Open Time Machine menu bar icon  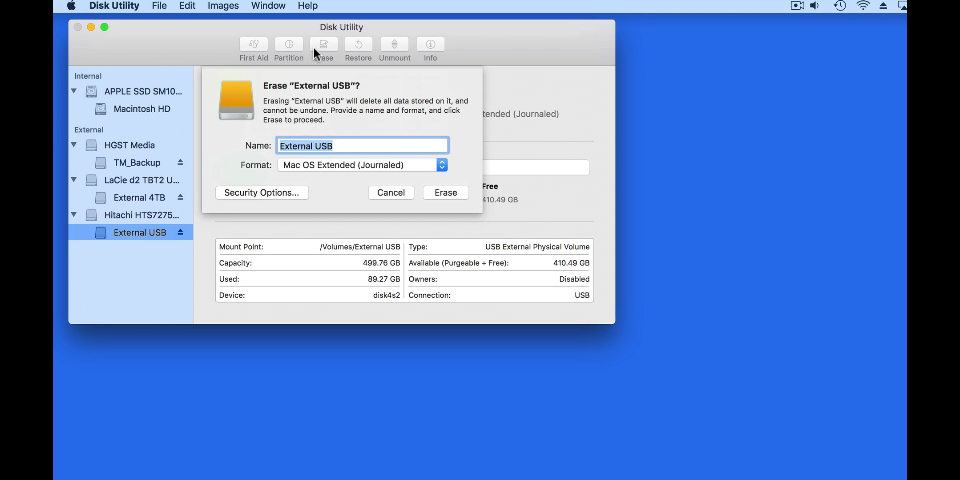point(840,6)
